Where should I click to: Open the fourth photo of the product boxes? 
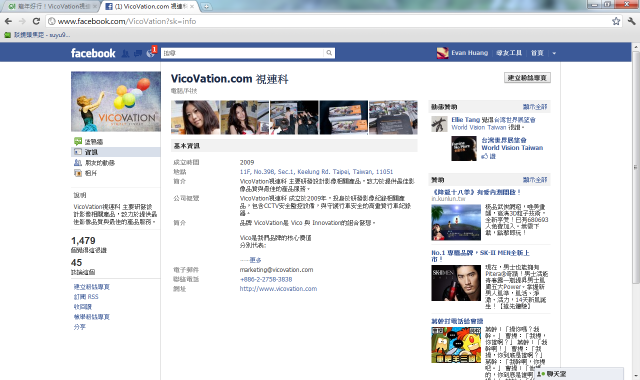tap(344, 118)
